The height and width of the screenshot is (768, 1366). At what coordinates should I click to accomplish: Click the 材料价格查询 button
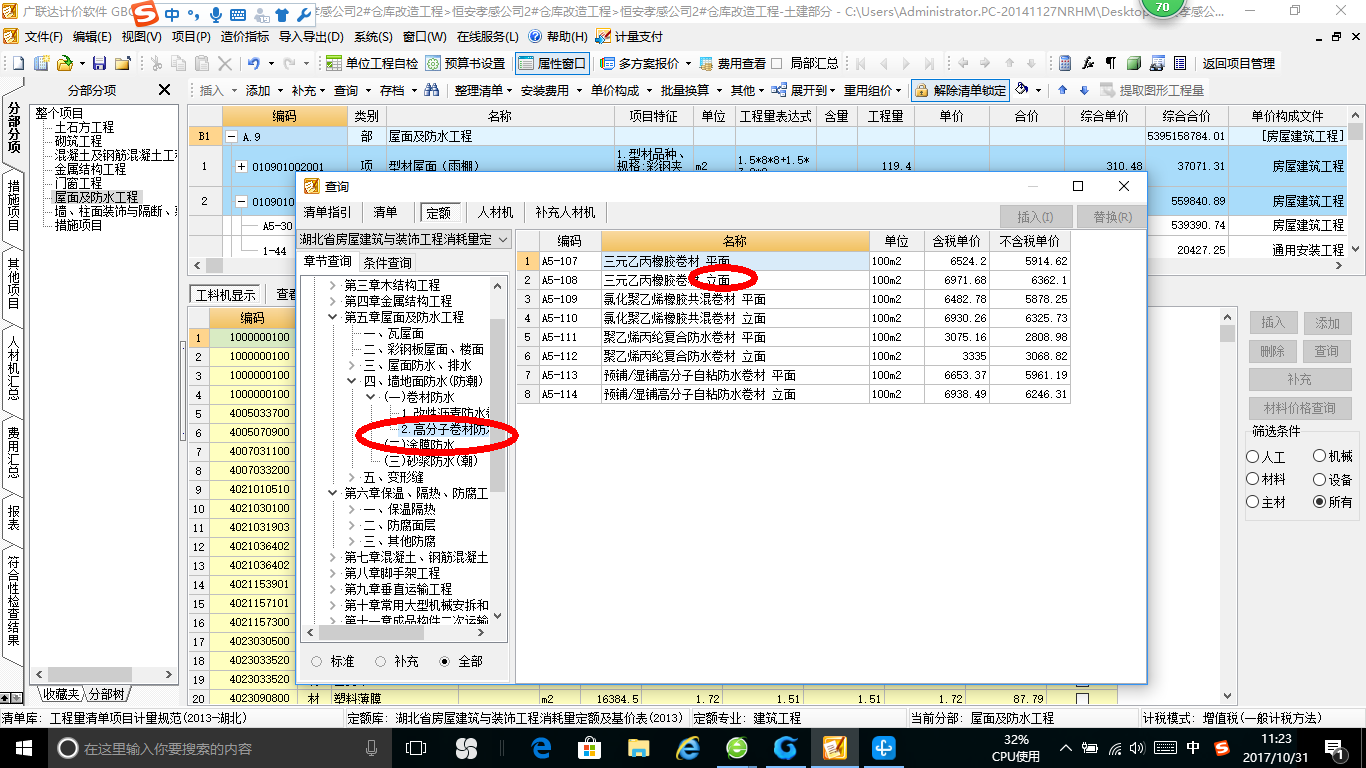click(1300, 409)
